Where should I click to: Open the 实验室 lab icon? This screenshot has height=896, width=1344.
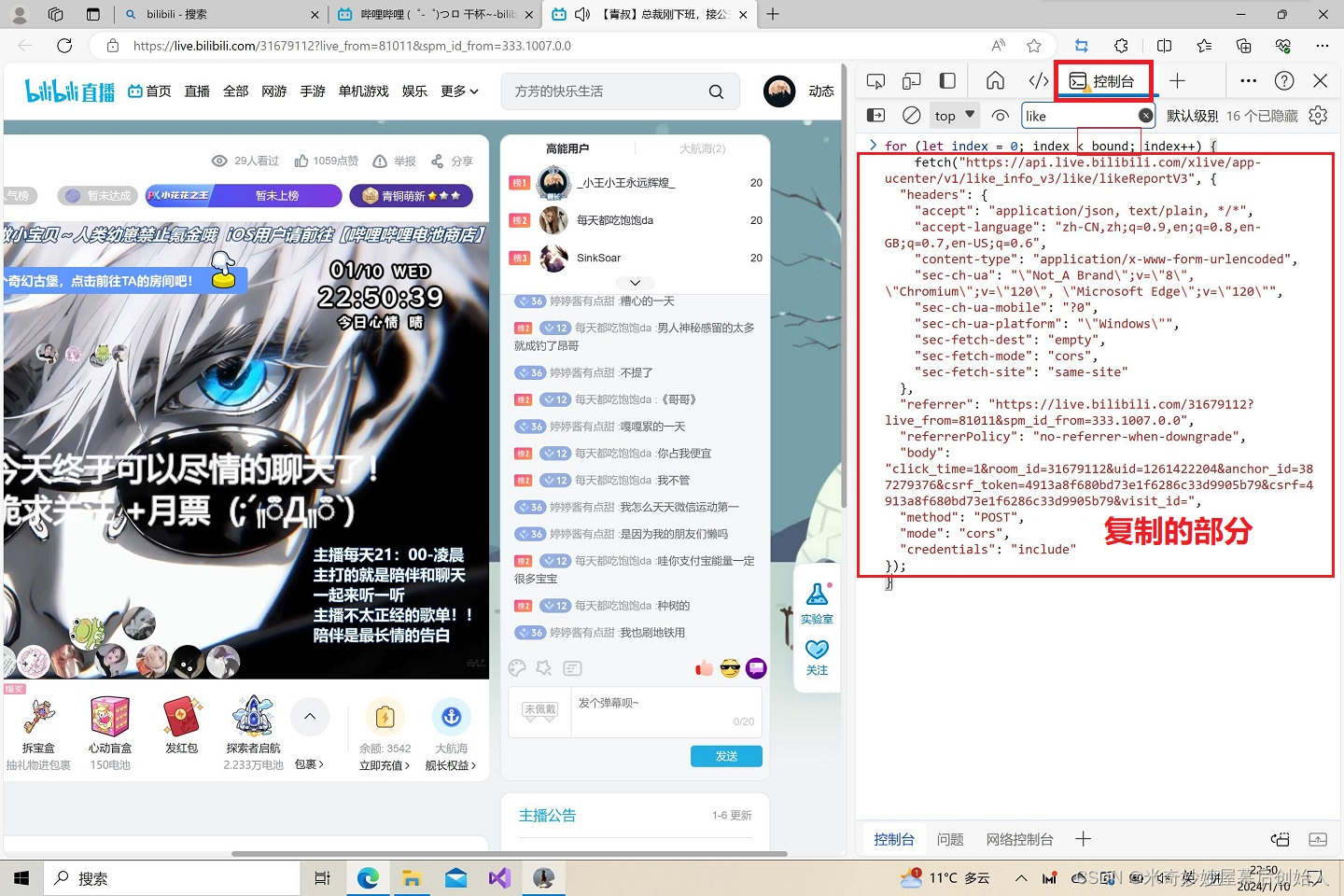(817, 603)
